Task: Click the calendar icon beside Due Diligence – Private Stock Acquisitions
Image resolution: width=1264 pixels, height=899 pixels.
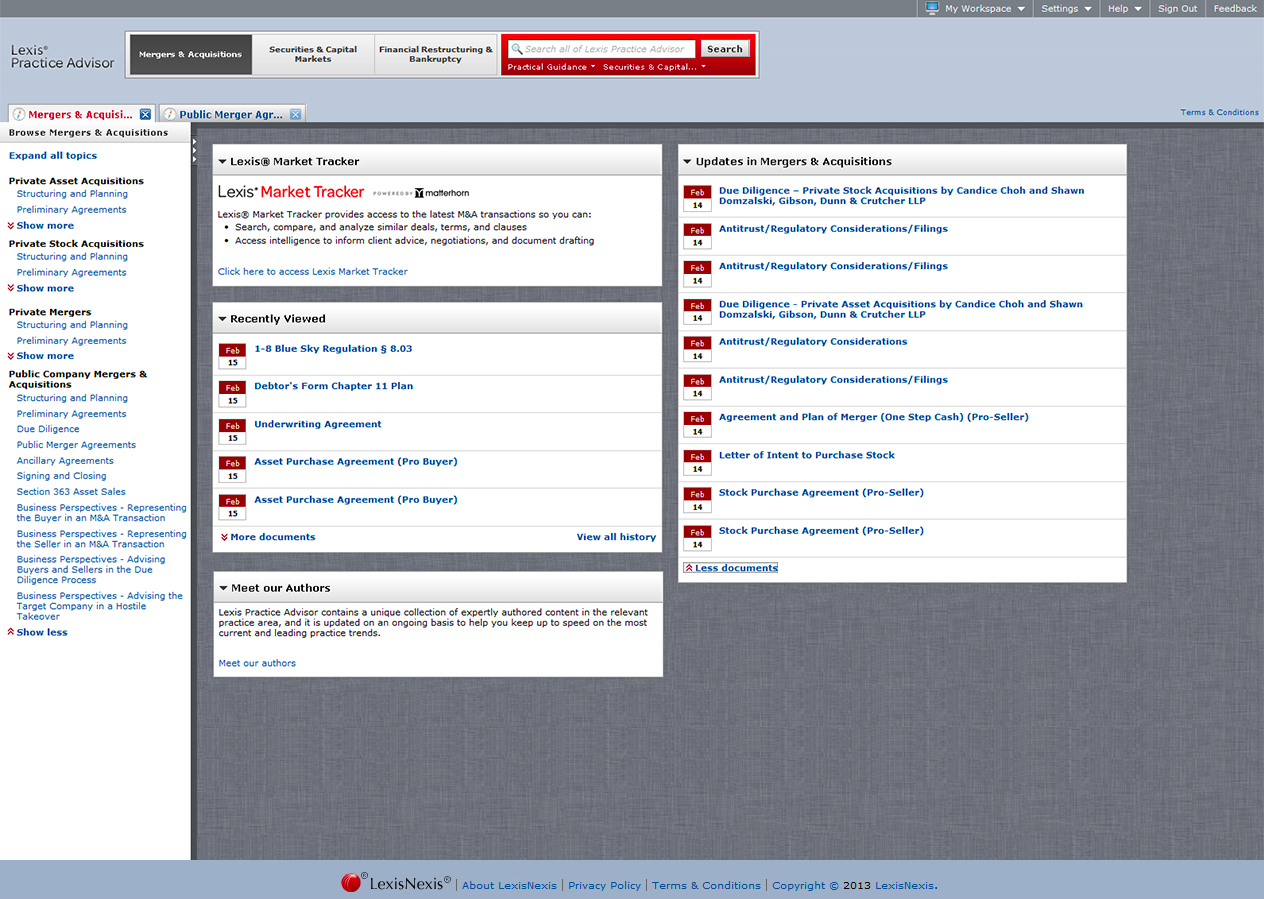Action: tap(697, 198)
